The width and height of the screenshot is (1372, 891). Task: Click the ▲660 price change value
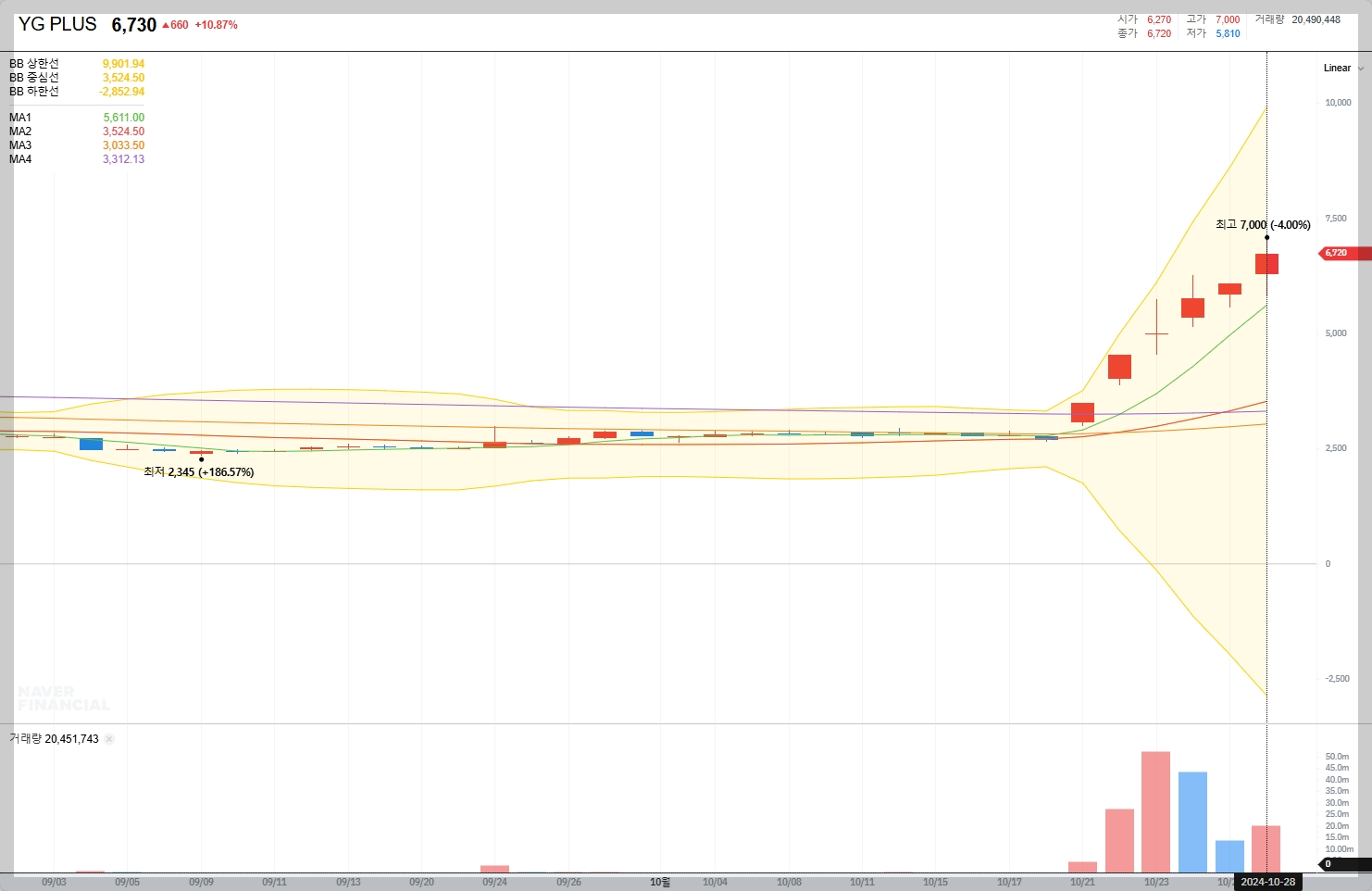pos(175,25)
